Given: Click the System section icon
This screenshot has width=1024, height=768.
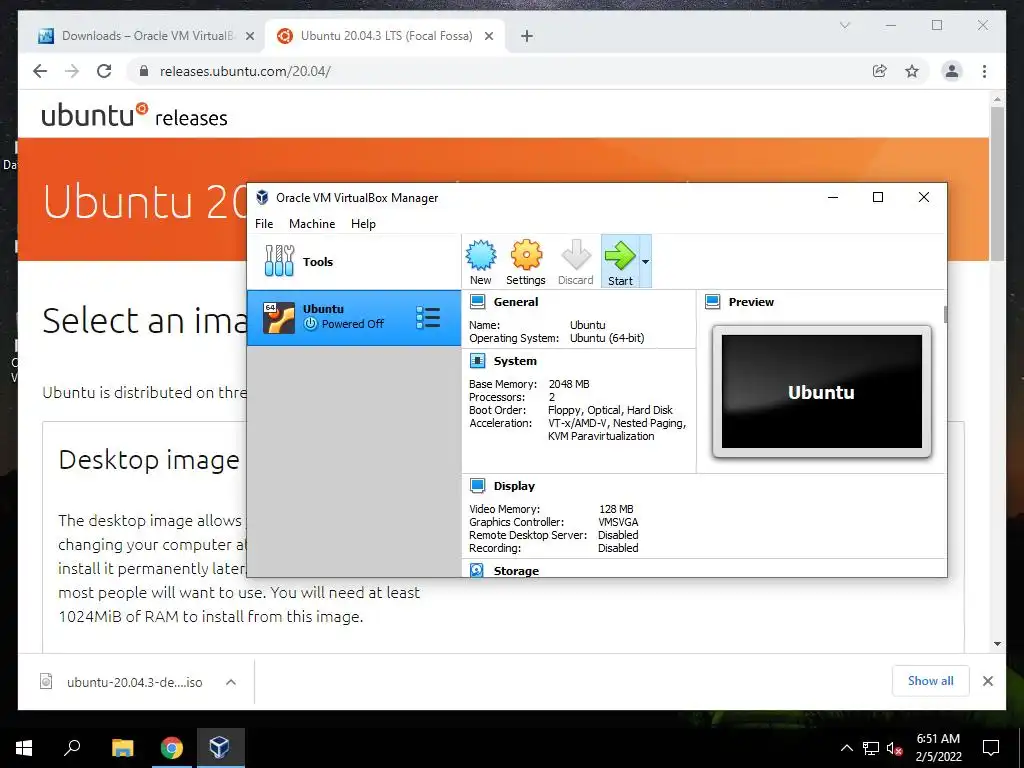Looking at the screenshot, I should pos(477,360).
